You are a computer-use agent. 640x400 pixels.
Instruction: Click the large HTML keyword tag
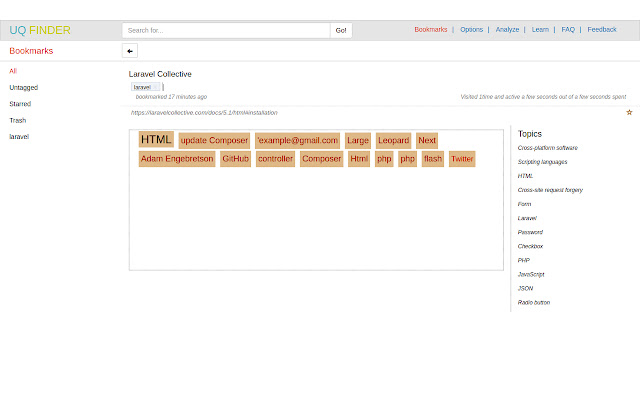[x=156, y=139]
